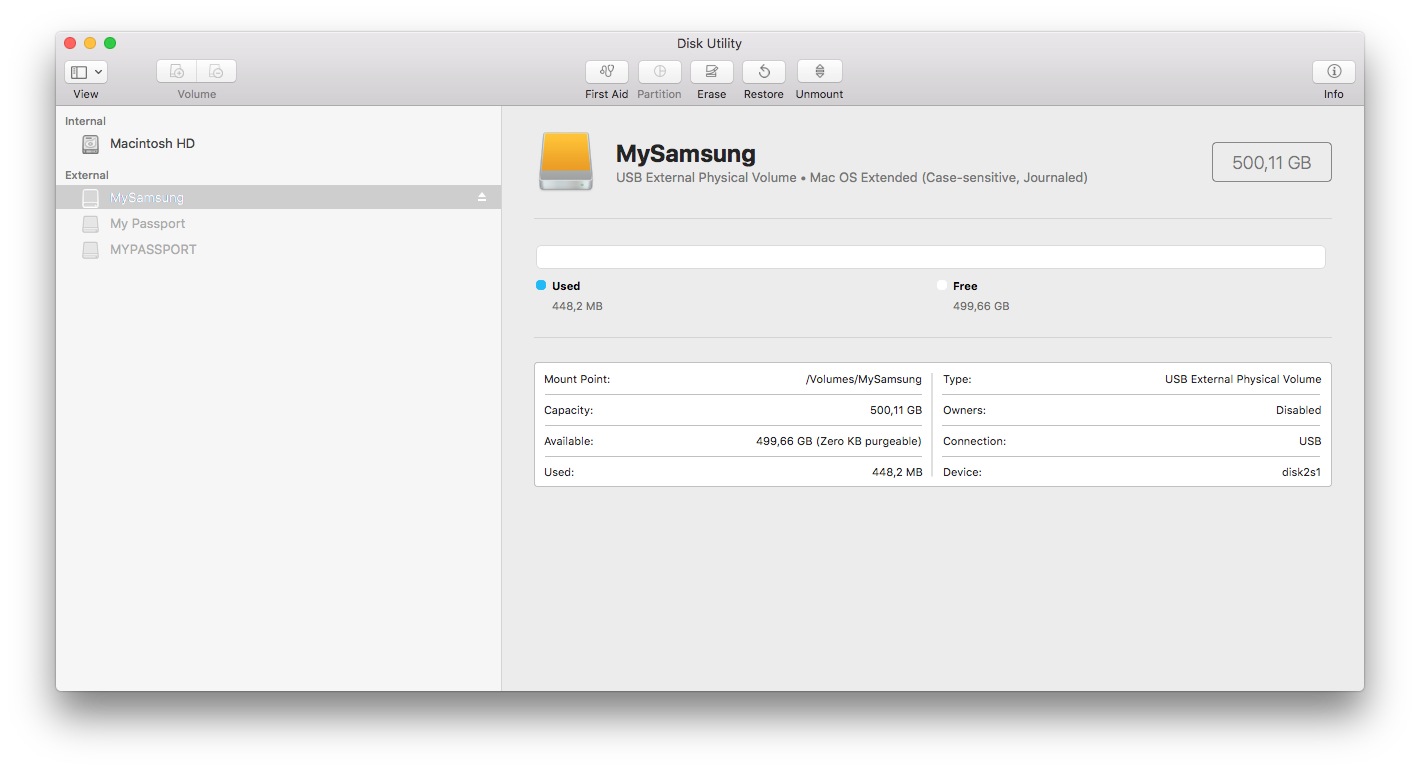This screenshot has height=771, width=1420.
Task: Select Macintosh HD in sidebar
Action: [x=278, y=144]
